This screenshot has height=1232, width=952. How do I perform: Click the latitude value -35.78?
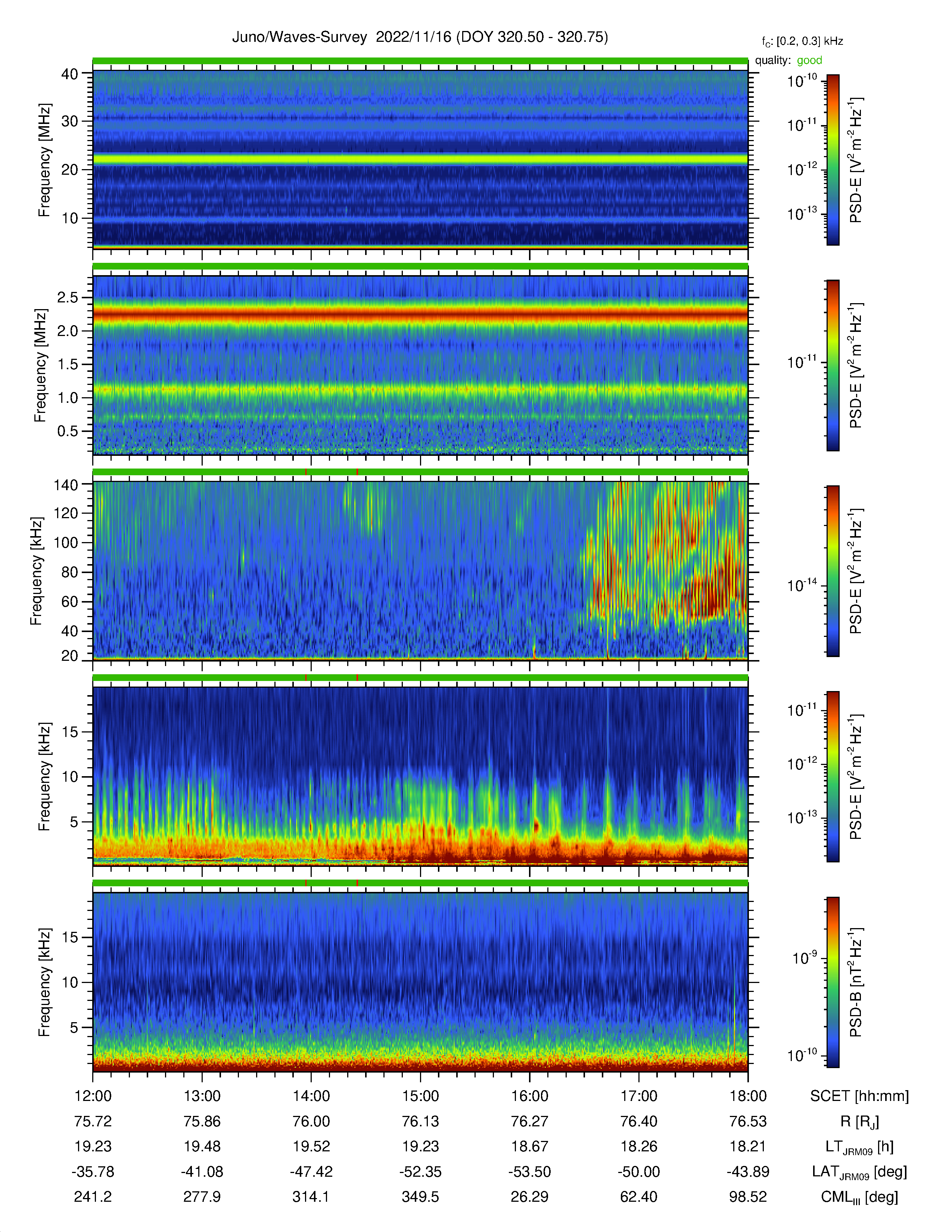click(x=93, y=1172)
